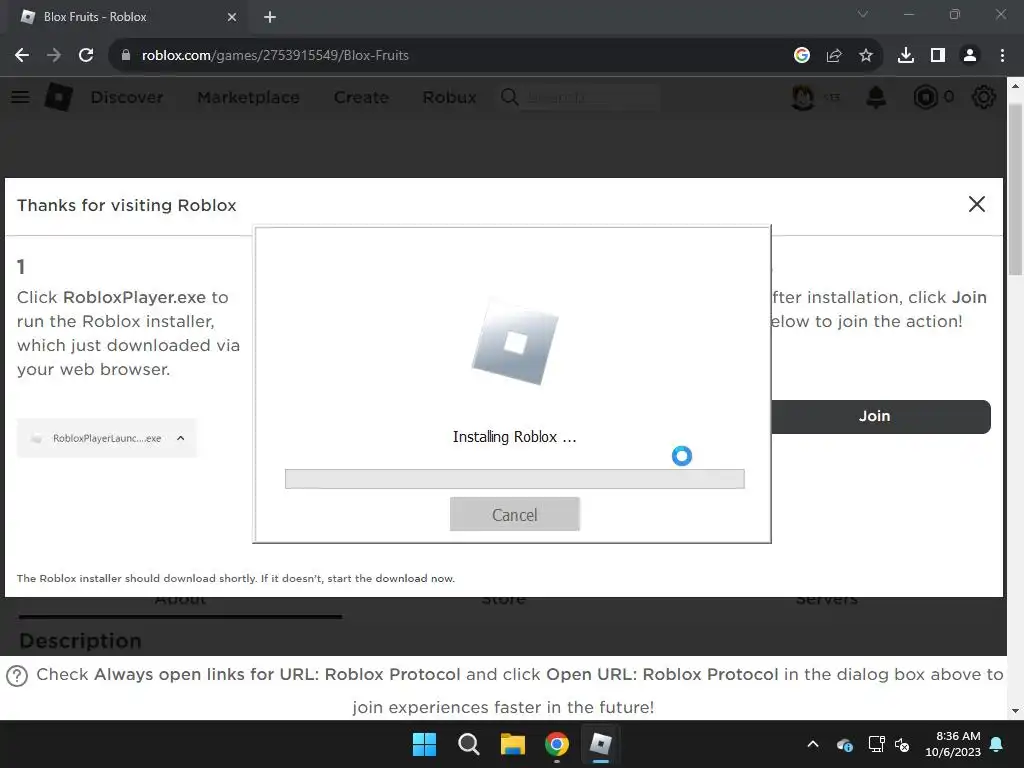Open the Windows Start menu
Screen dimensions: 1024x768
pos(424,744)
